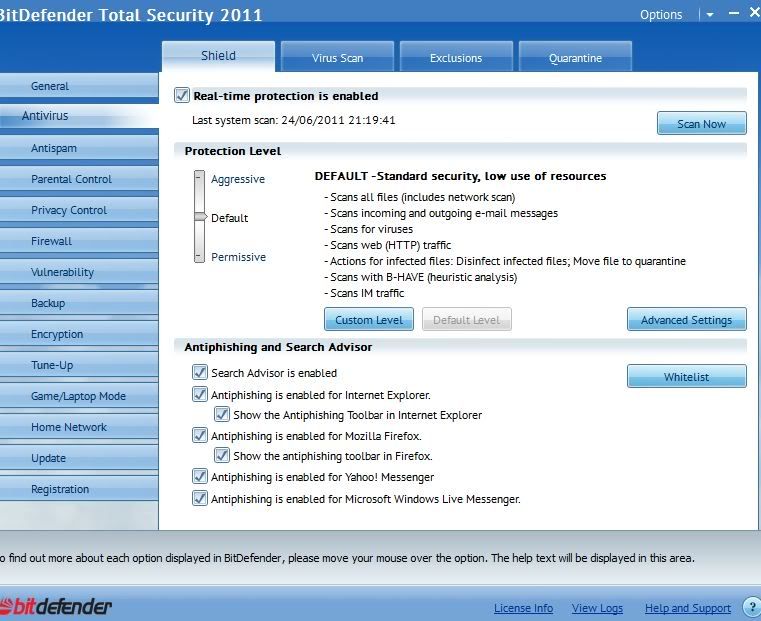Screen dimensions: 761x621
Task: Click 'Scans with B-HAVE (heuristic analysis)' text
Action: click(423, 277)
